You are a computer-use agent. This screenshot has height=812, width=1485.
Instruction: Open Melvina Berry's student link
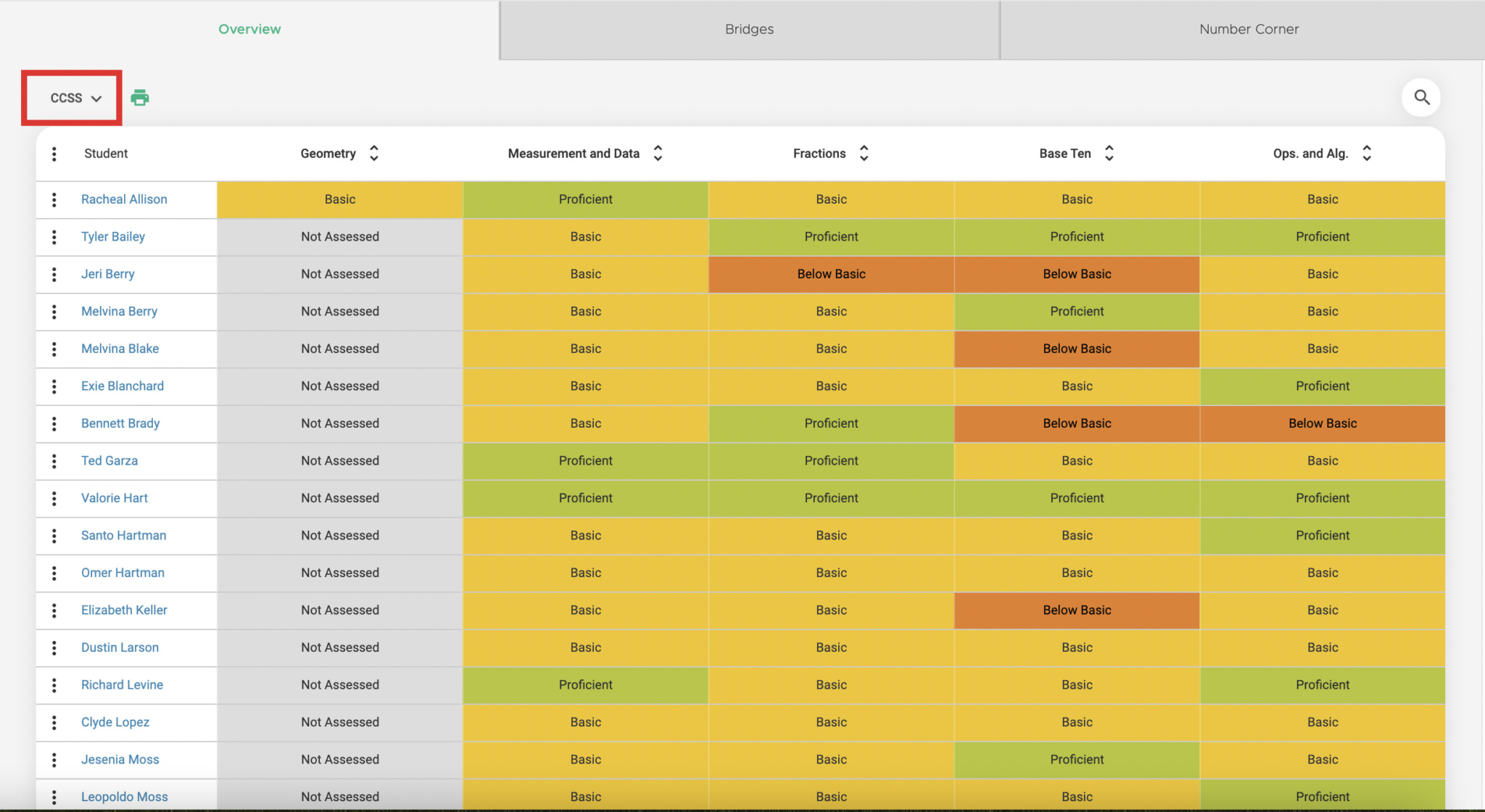(x=119, y=312)
